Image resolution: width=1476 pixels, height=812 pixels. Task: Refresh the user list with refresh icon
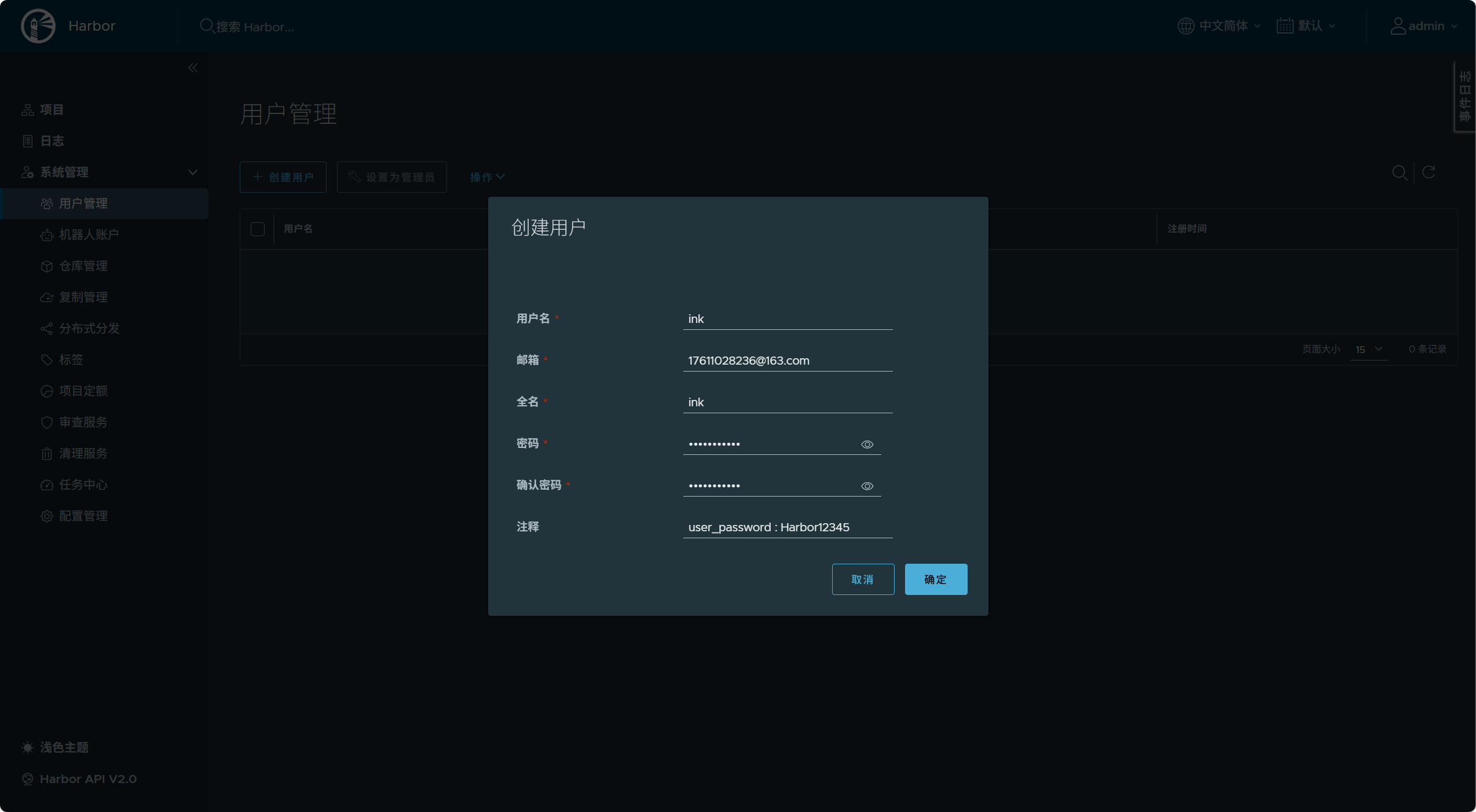tap(1429, 172)
